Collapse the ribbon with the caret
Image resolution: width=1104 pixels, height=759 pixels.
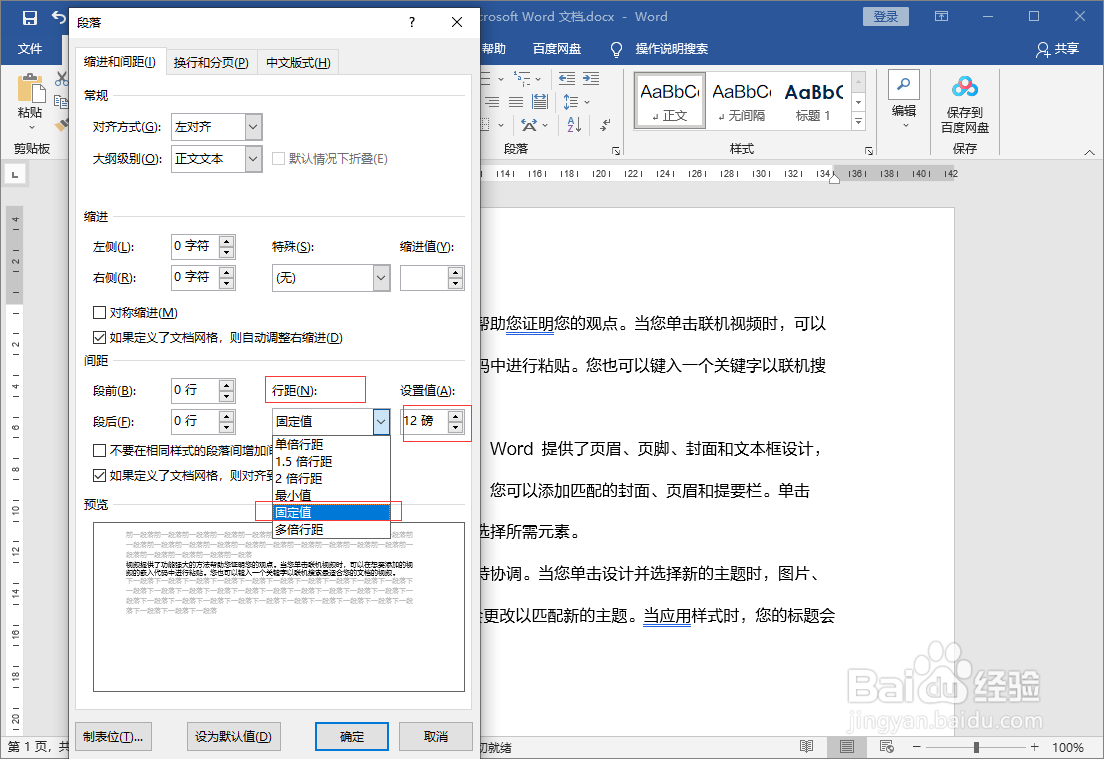click(x=1089, y=151)
